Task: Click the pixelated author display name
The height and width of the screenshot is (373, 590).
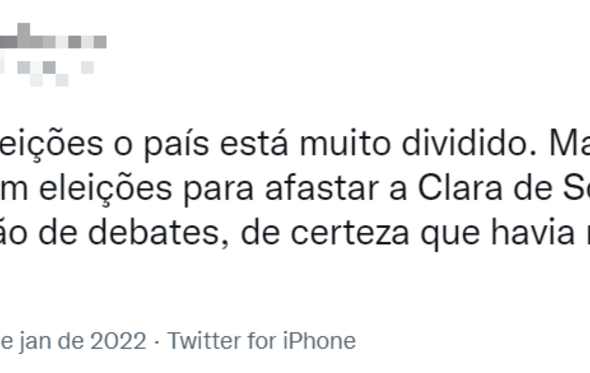Action: (x=53, y=36)
